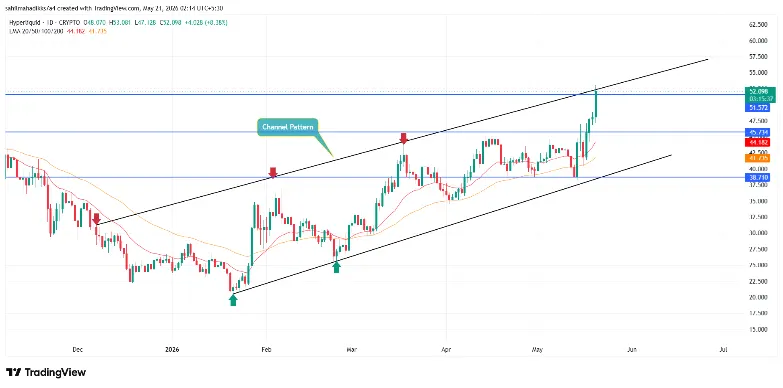Click the created-with TradingView.com attribution header
783x388 pixels.
click(114, 8)
